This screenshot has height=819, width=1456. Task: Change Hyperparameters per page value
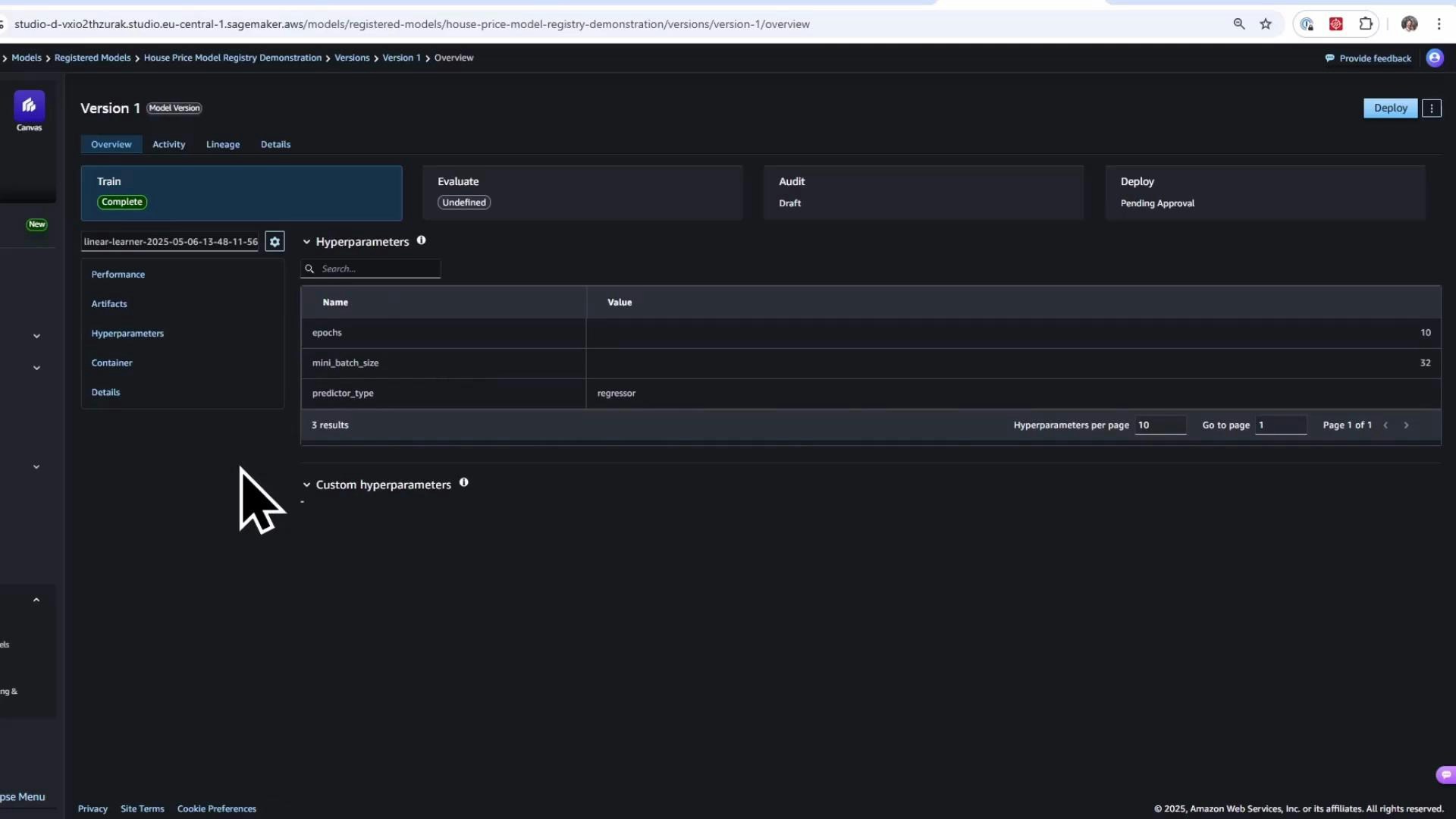pyautogui.click(x=1160, y=425)
